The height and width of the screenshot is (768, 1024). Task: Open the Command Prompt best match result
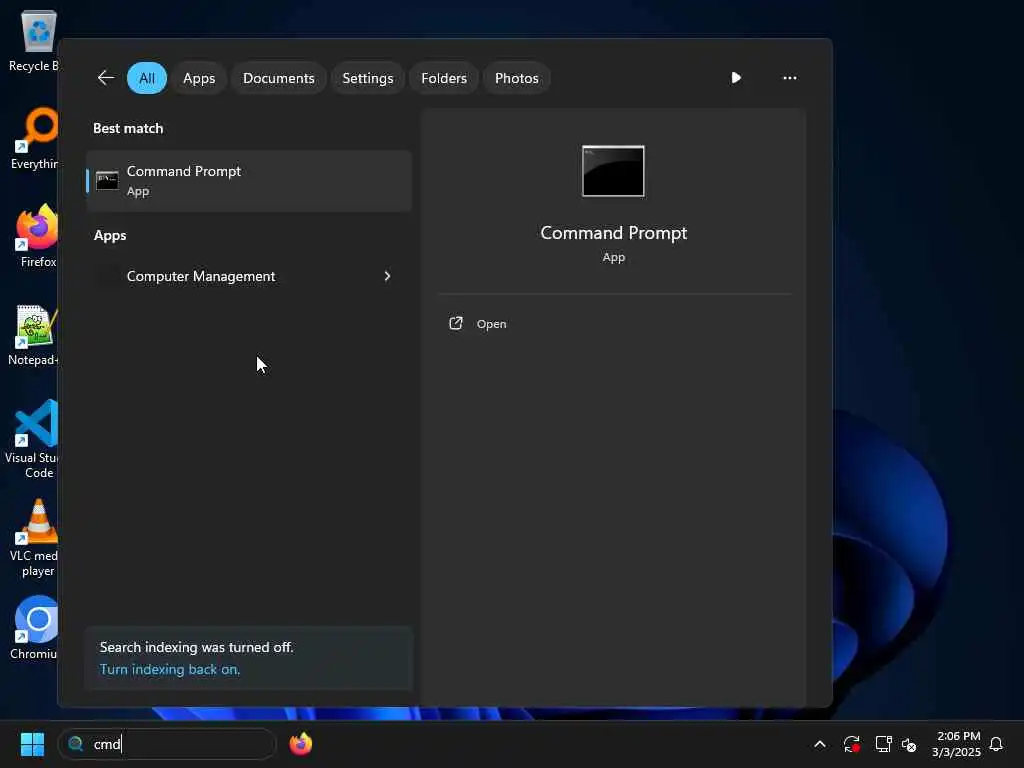click(249, 181)
